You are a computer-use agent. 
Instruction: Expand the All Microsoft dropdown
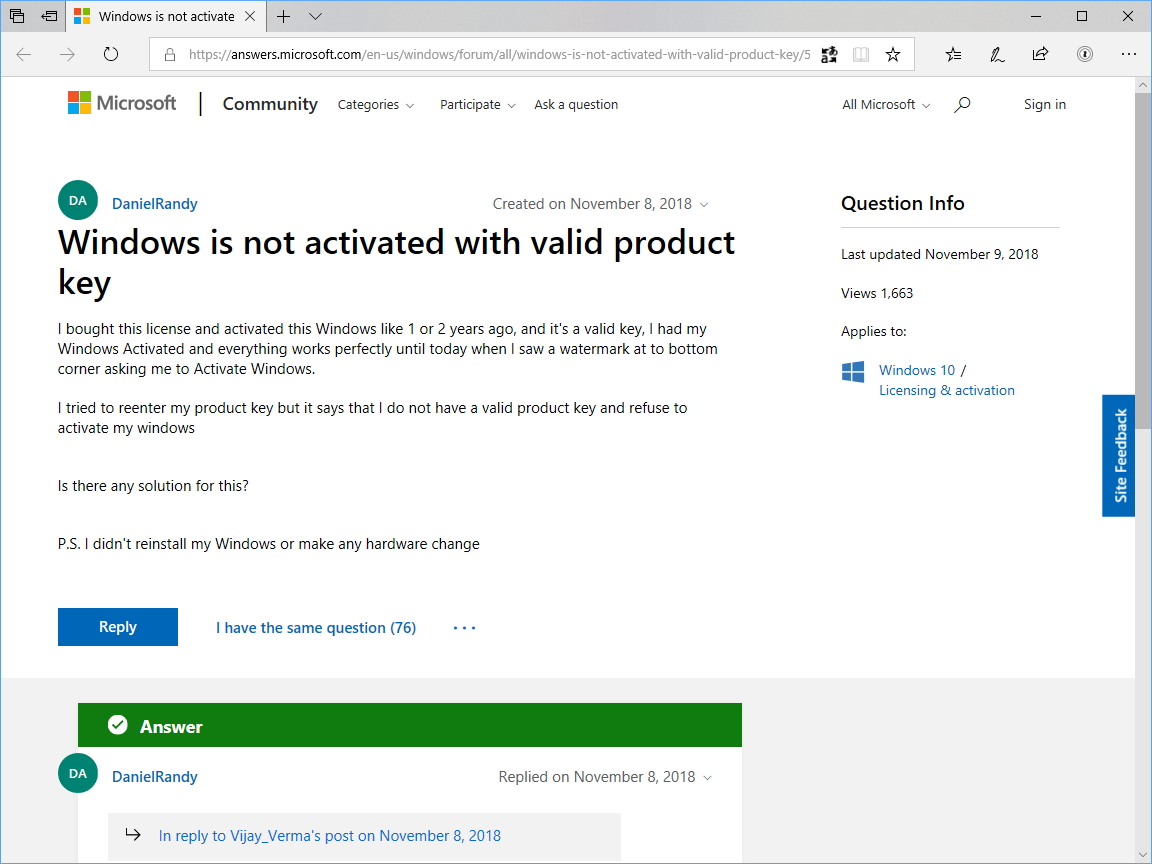click(884, 104)
